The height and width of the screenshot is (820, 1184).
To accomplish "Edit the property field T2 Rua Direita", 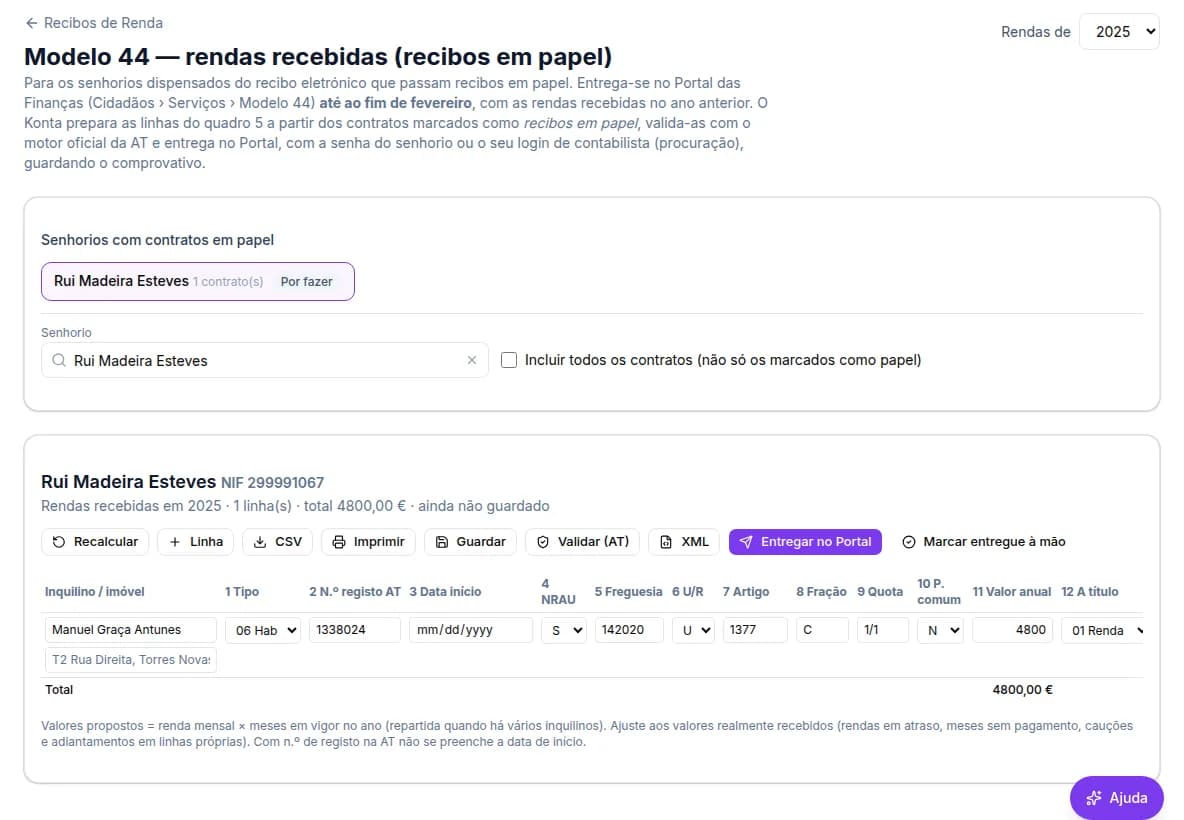I will 131,660.
